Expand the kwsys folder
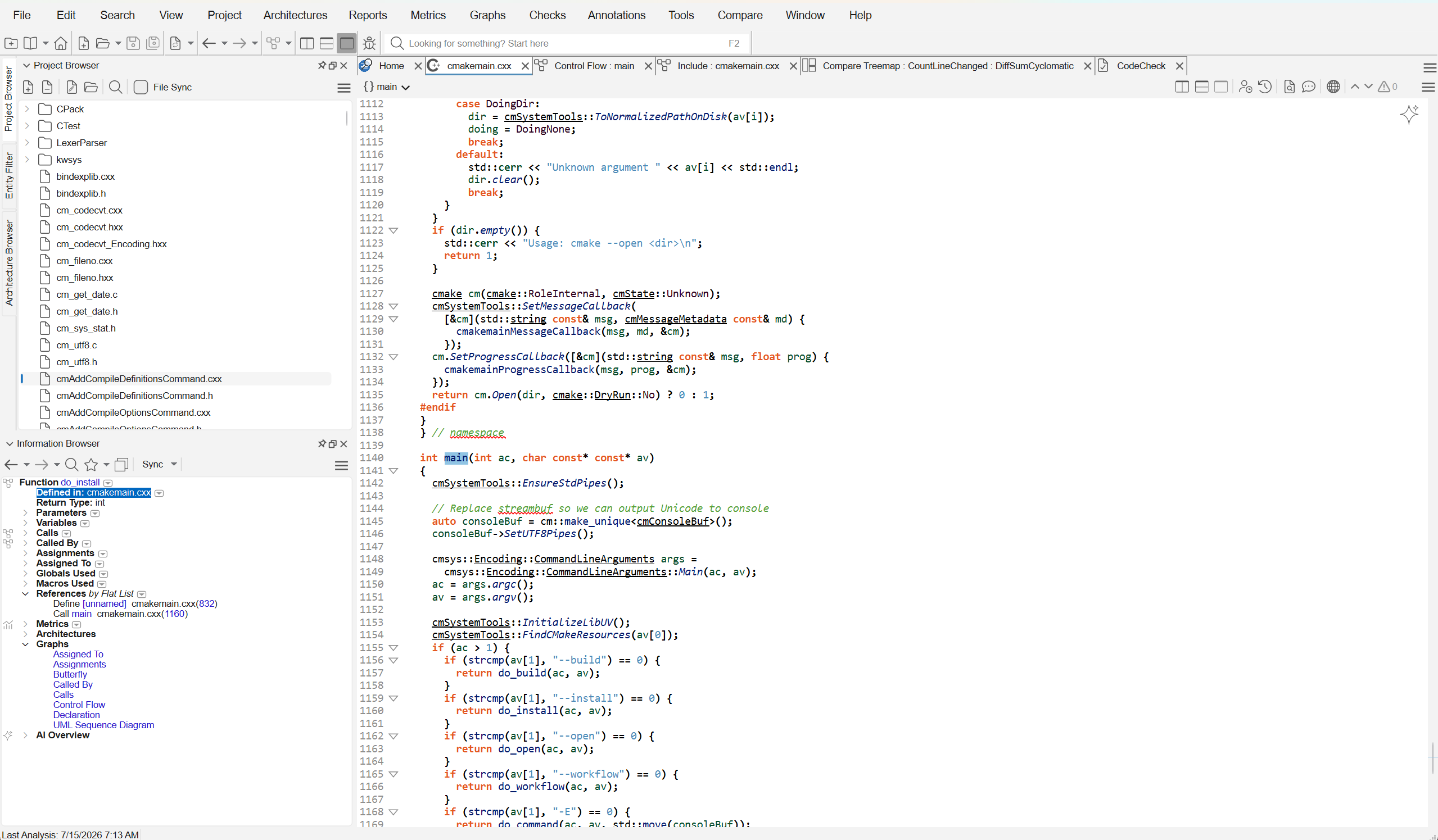The width and height of the screenshot is (1438, 840). pyautogui.click(x=27, y=160)
